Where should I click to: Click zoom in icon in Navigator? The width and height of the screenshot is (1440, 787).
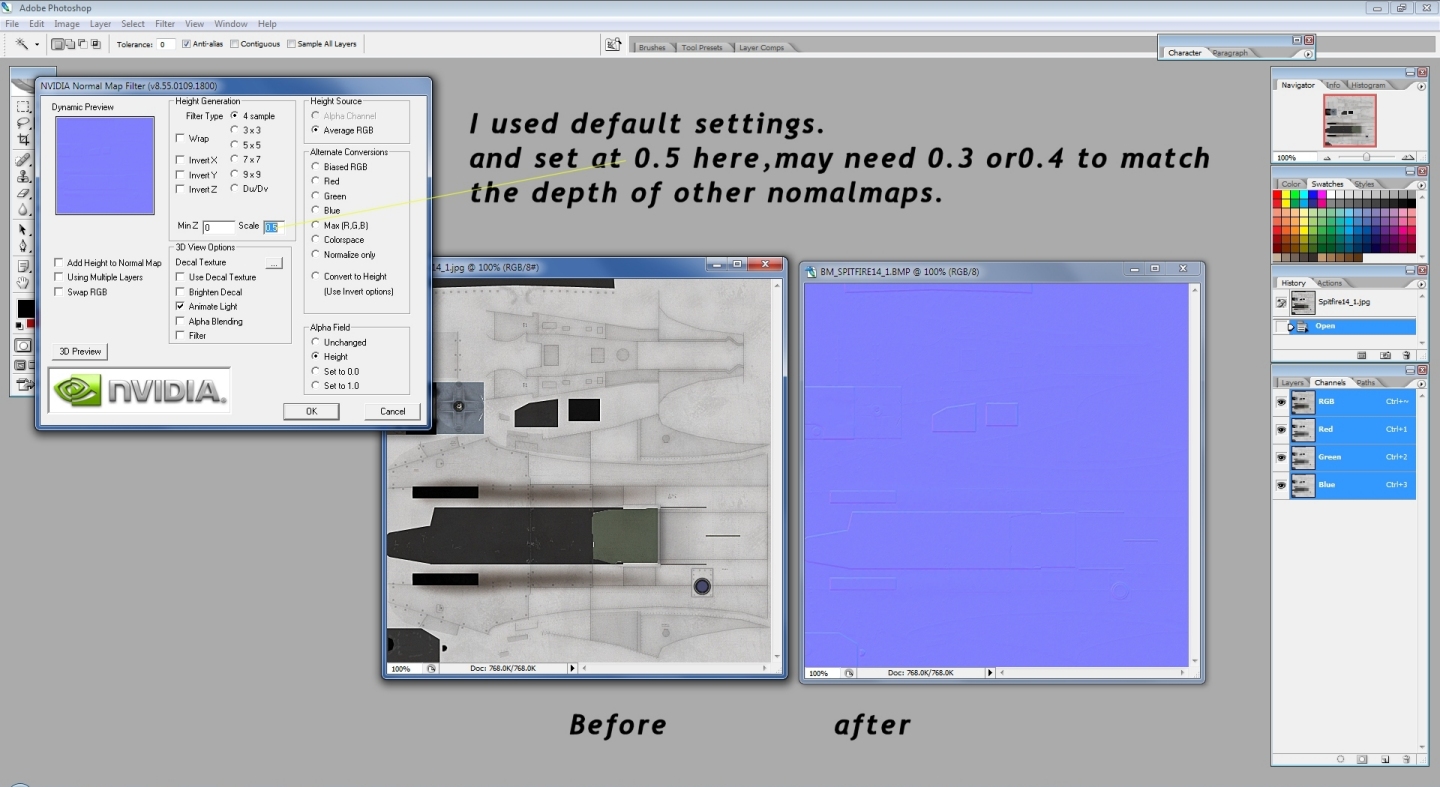coord(1407,158)
